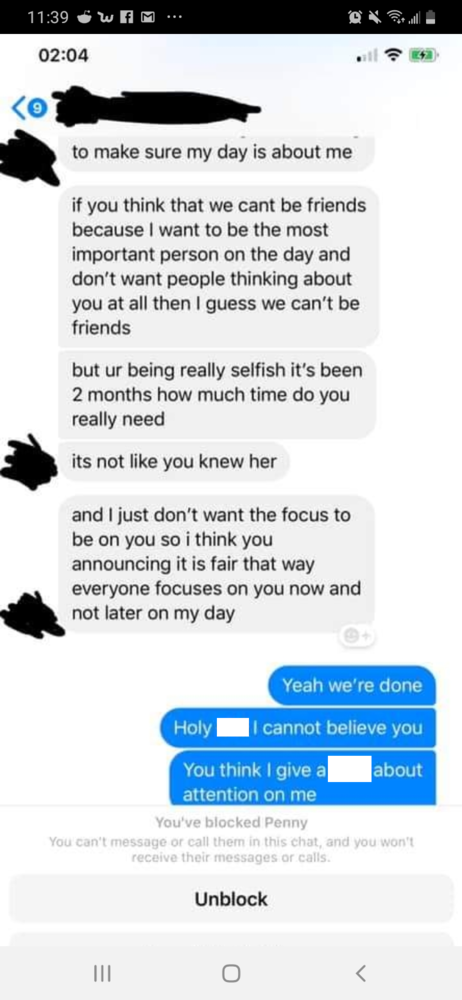
Task: Select the 'its not like you knew her' message
Action: [x=174, y=460]
